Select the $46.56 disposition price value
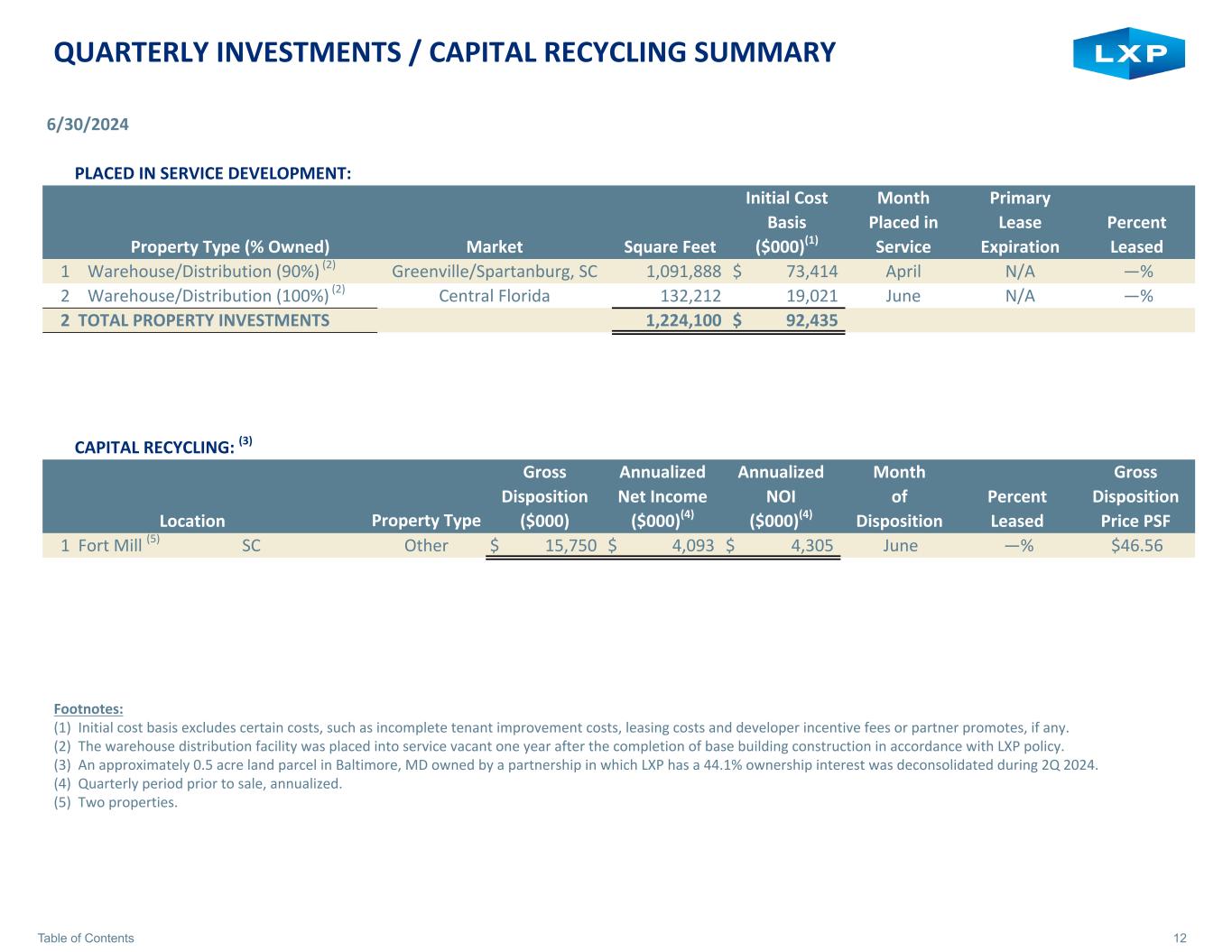The width and height of the screenshot is (1232, 952). [x=1135, y=546]
